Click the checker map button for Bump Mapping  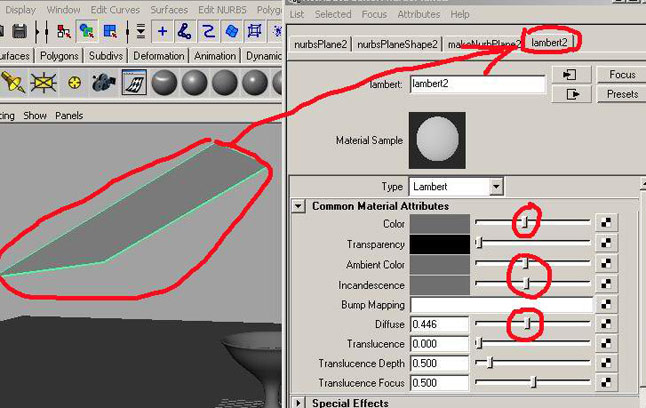[606, 304]
